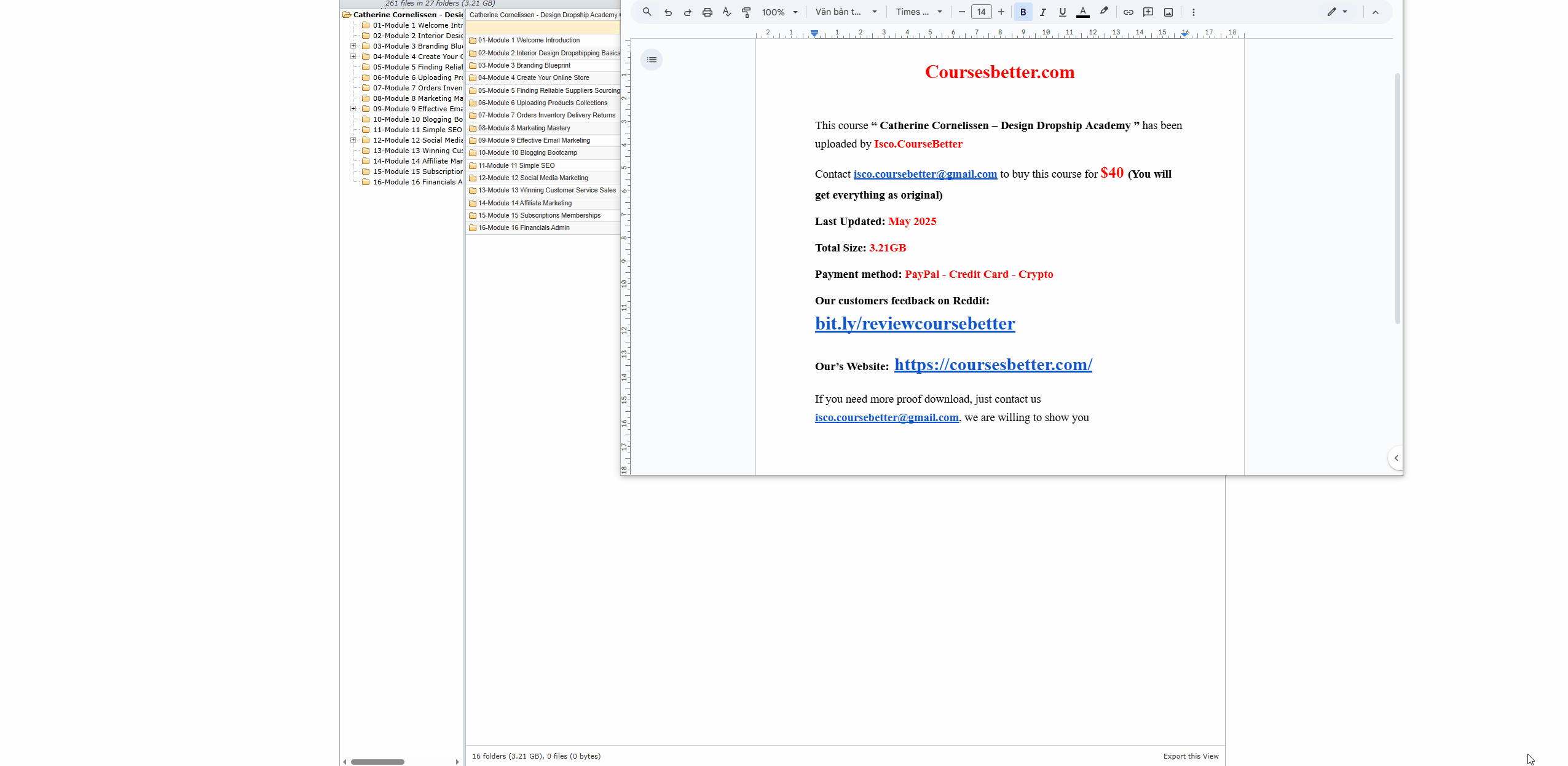Expand the 03-Module 3 Branding tree node
Viewport: 1568px width, 766px height.
point(353,46)
